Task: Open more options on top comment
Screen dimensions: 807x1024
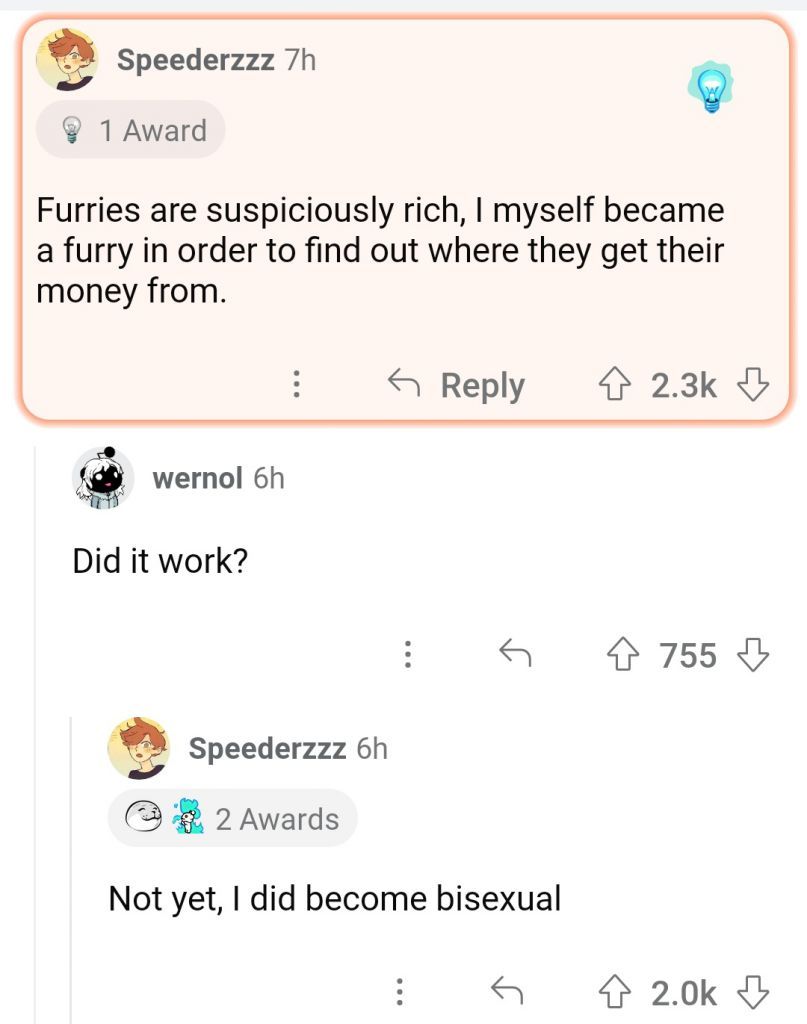Action: tap(296, 385)
